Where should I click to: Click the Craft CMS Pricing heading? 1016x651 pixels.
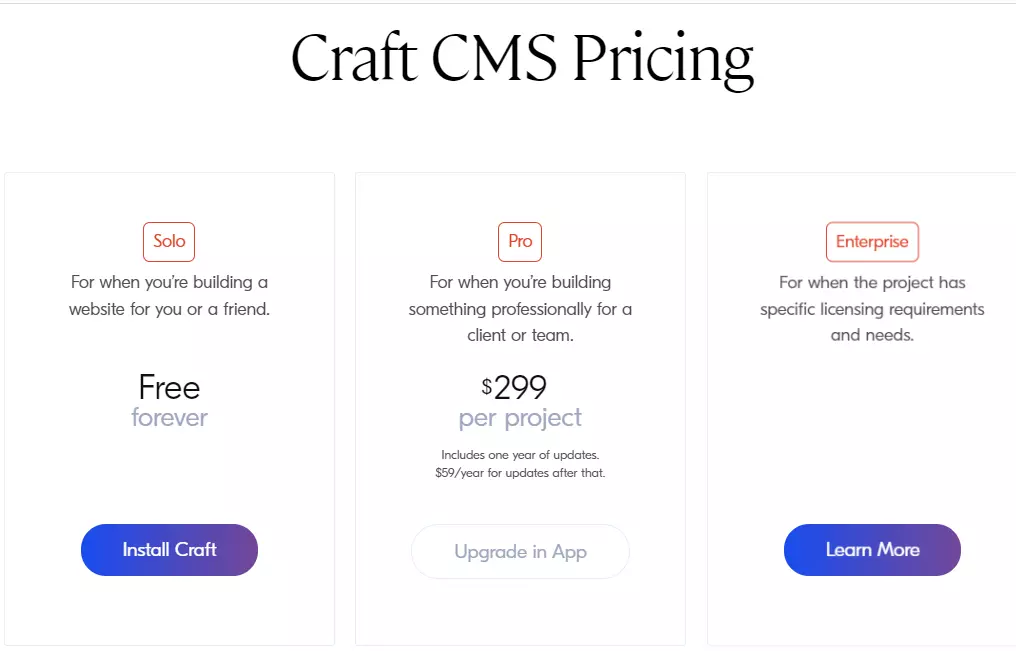click(522, 58)
